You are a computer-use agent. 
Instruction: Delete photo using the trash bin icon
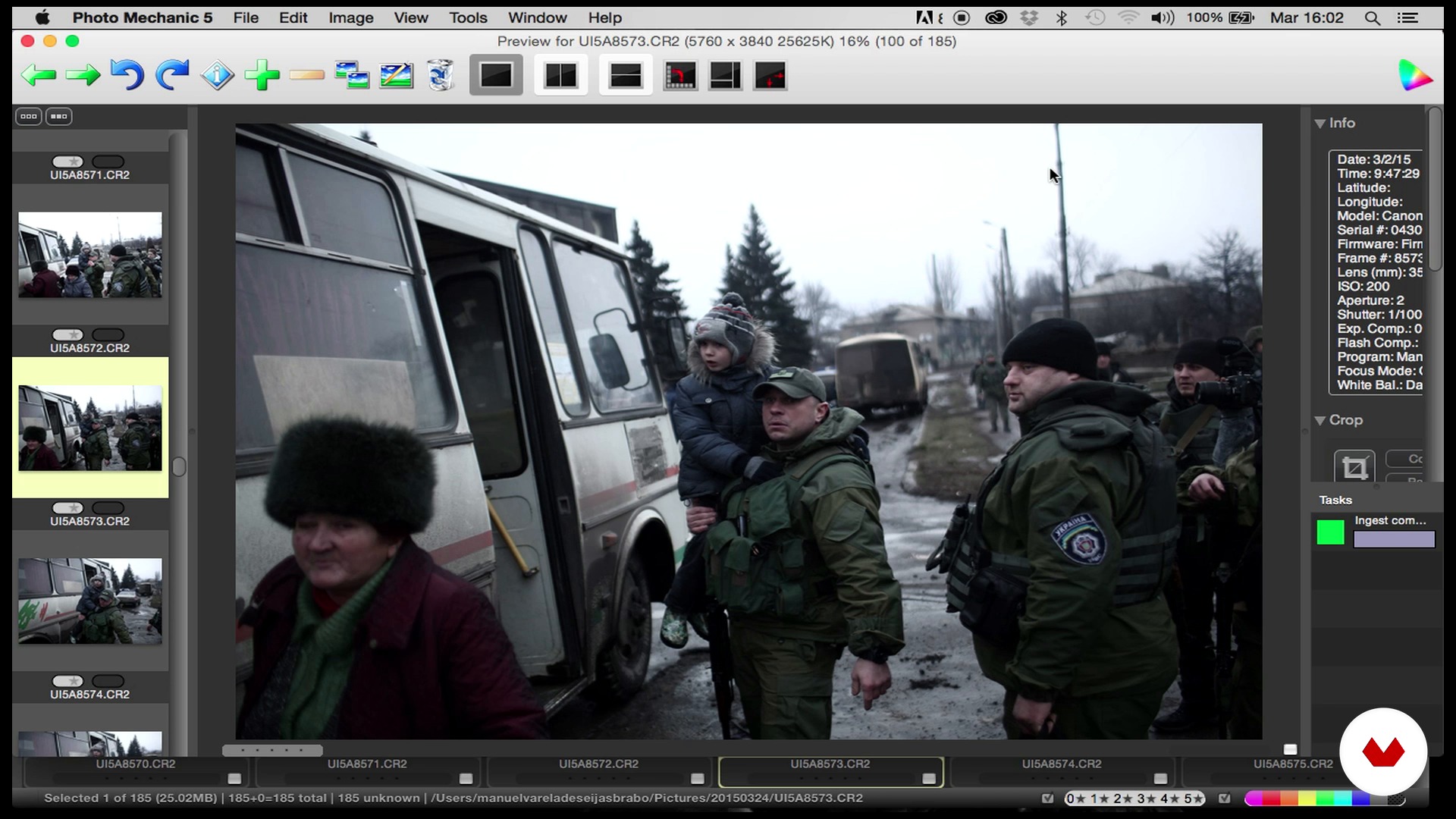click(441, 75)
